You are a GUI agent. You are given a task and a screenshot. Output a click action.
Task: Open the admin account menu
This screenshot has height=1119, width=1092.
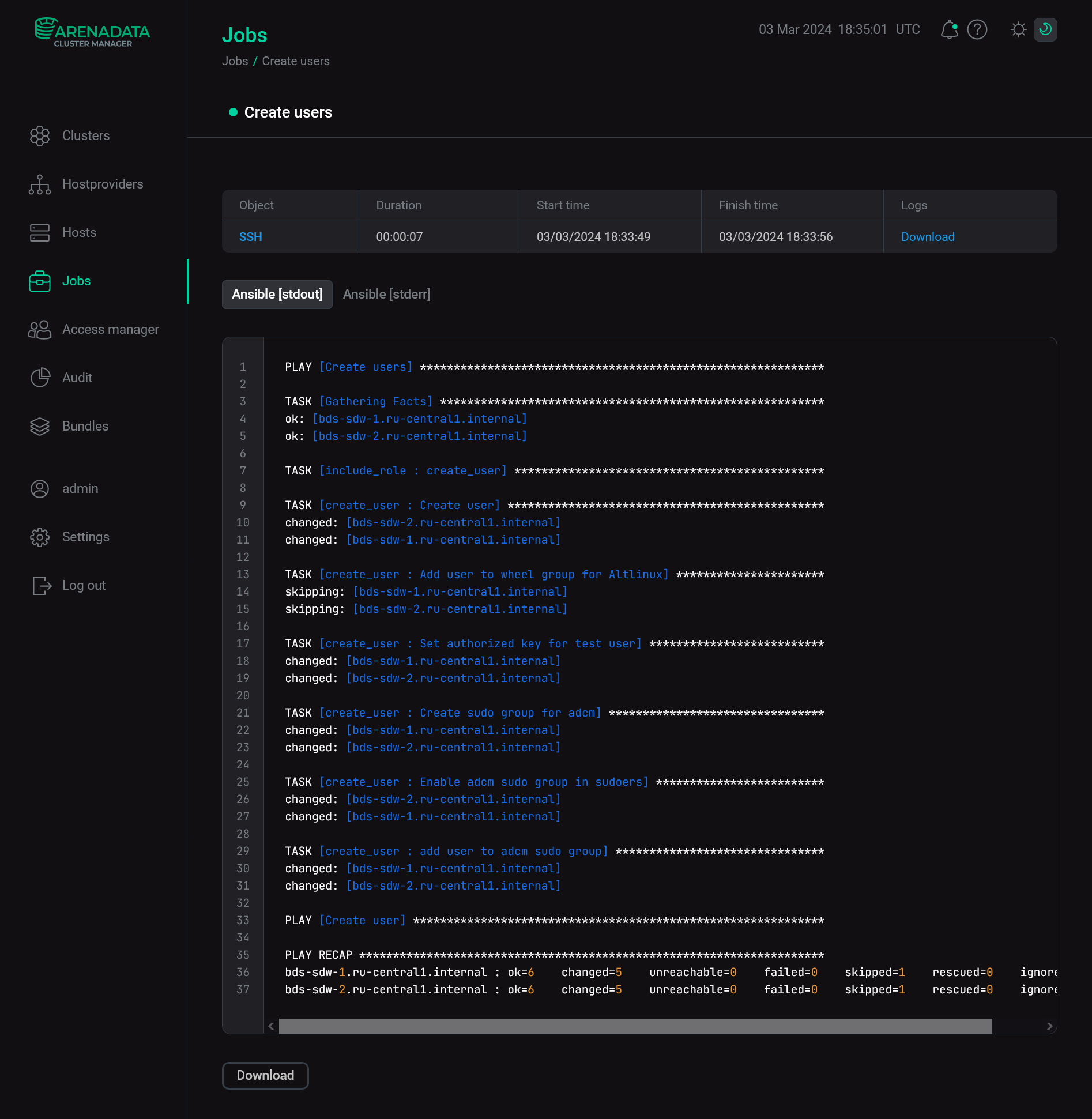80,488
